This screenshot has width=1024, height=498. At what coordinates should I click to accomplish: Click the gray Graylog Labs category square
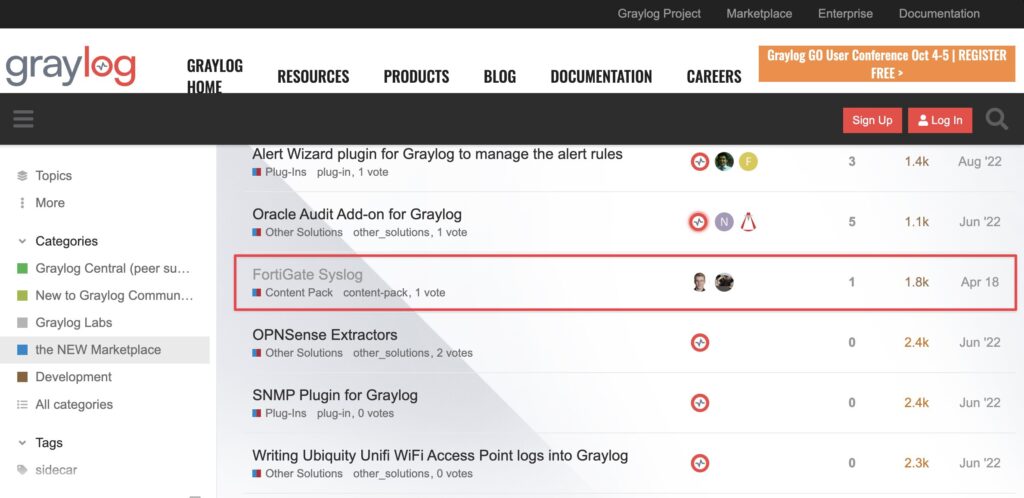pyautogui.click(x=23, y=322)
